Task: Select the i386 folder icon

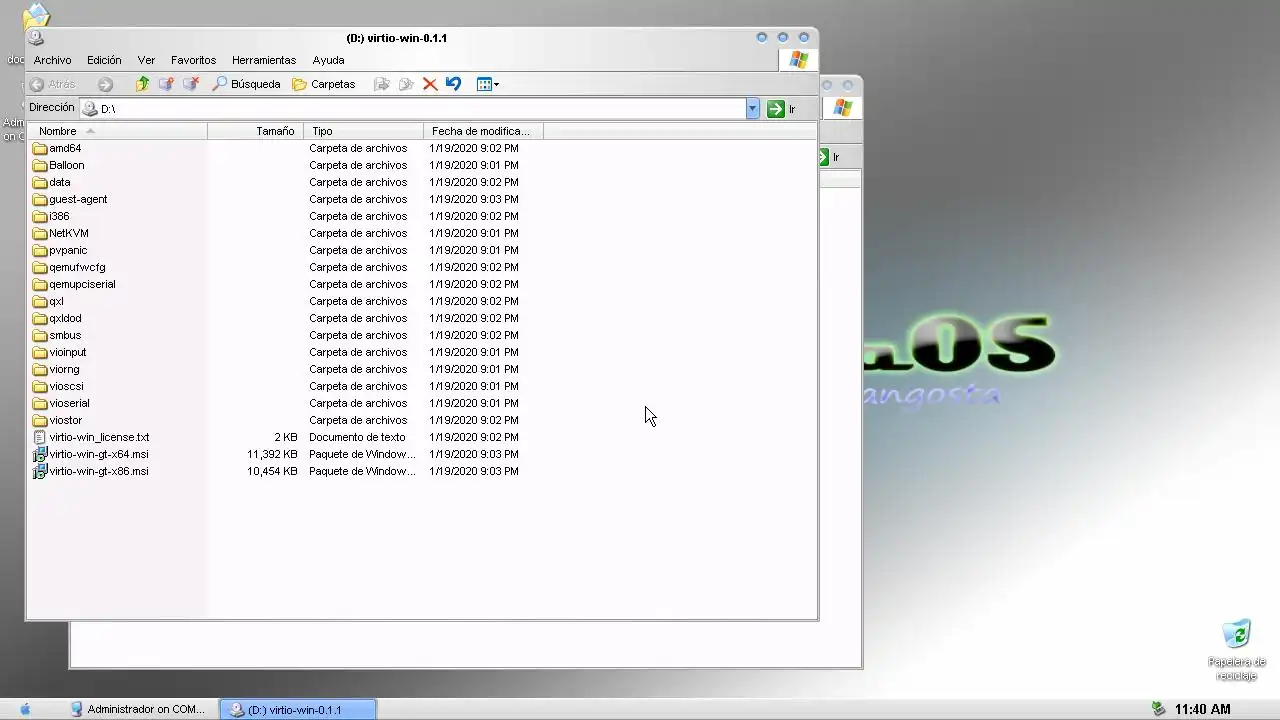Action: [x=40, y=216]
